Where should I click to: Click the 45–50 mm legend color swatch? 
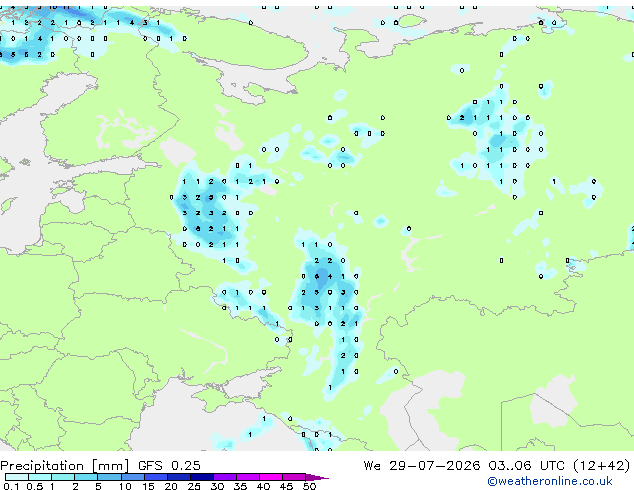[x=294, y=477]
